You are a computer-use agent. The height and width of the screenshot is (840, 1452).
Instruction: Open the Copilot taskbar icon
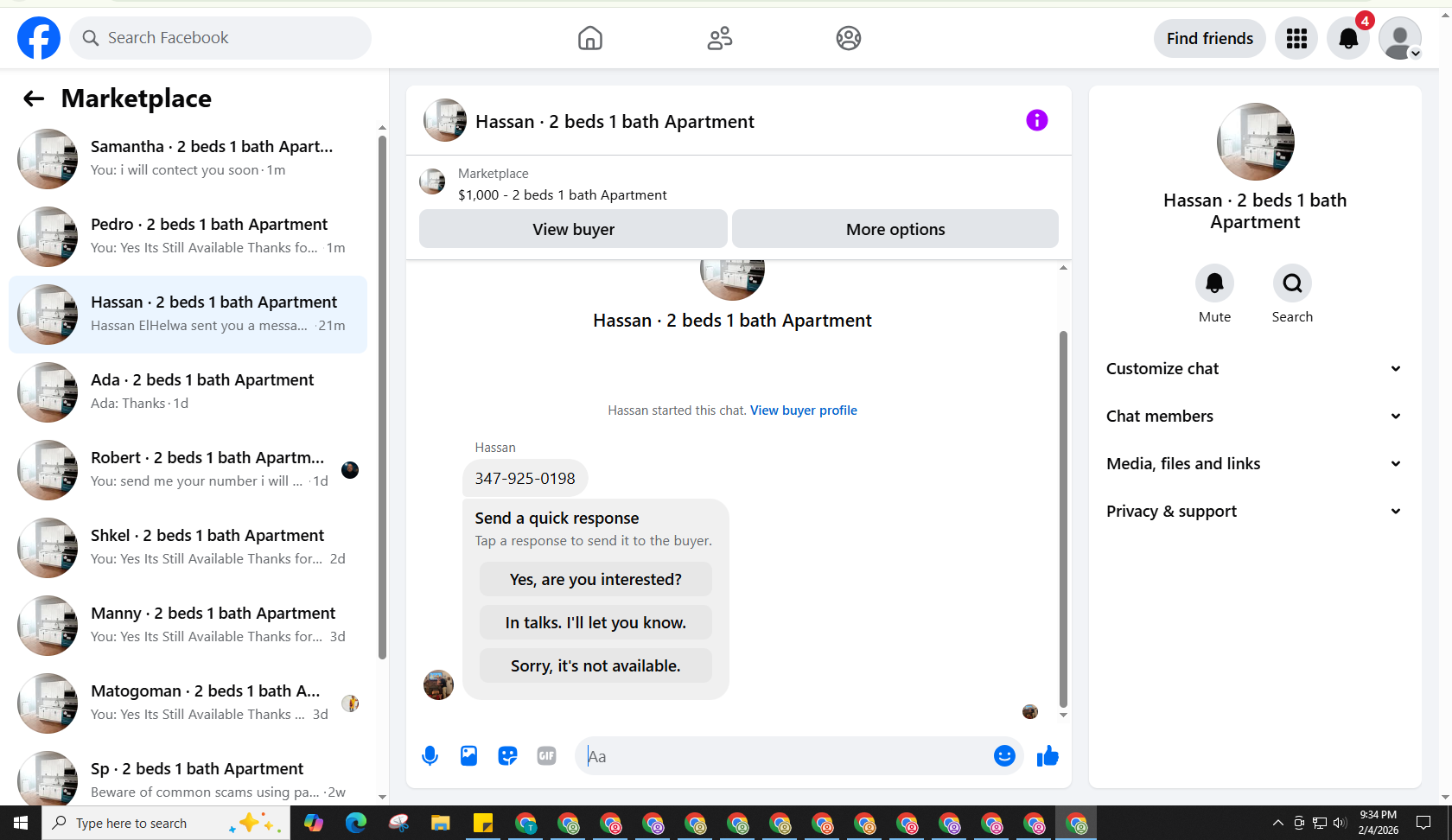click(x=314, y=823)
